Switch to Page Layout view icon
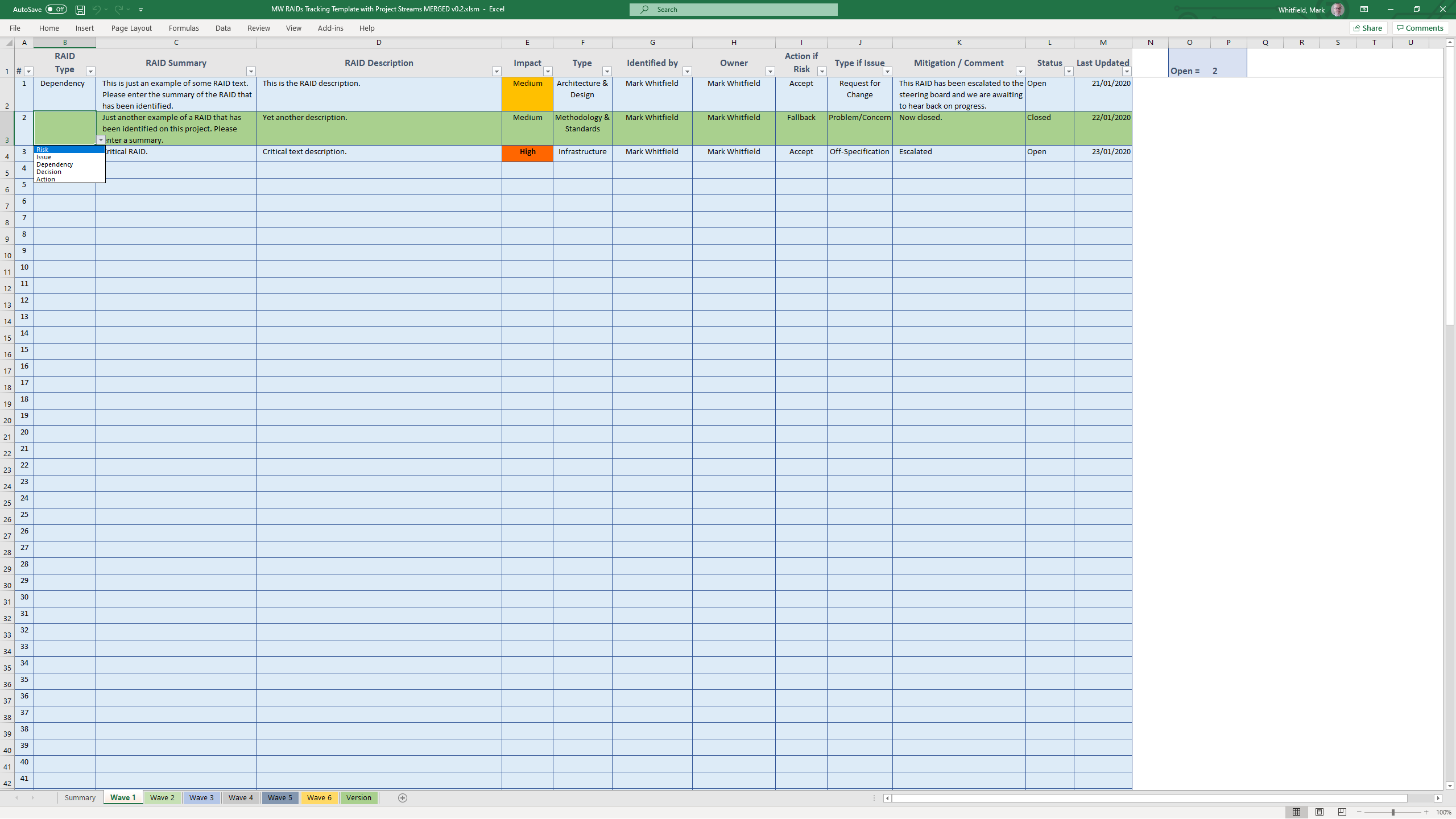 coord(1318,812)
